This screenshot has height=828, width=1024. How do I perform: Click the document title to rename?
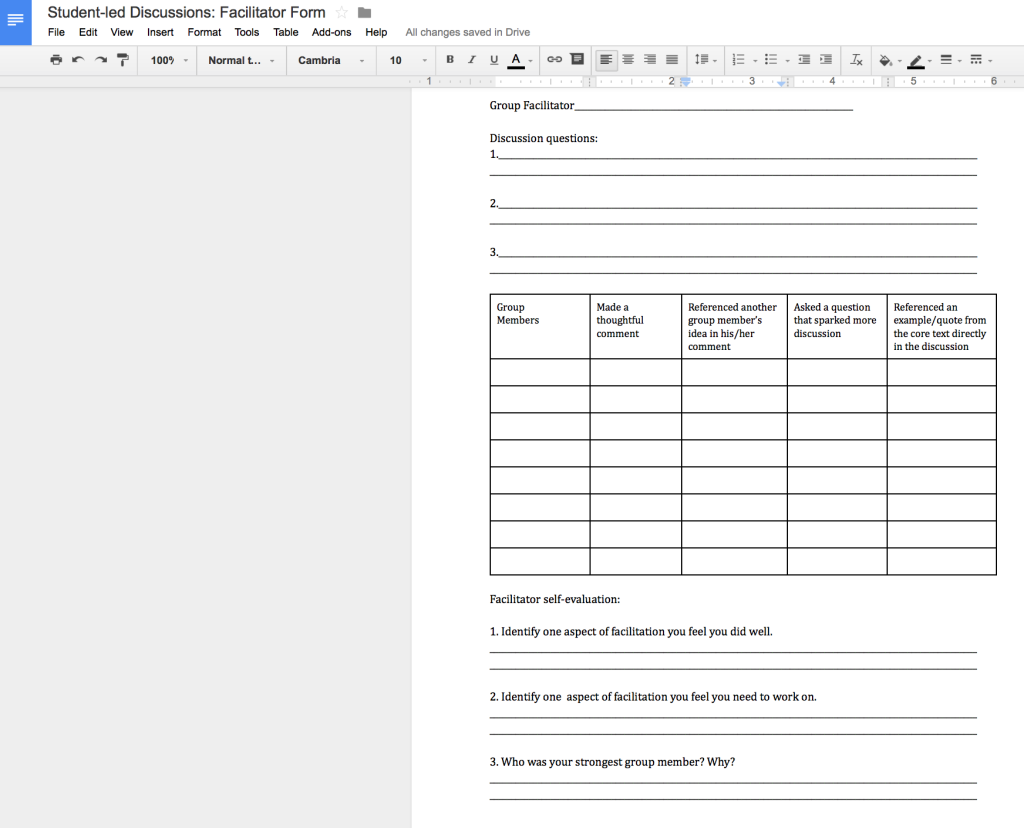coord(187,13)
